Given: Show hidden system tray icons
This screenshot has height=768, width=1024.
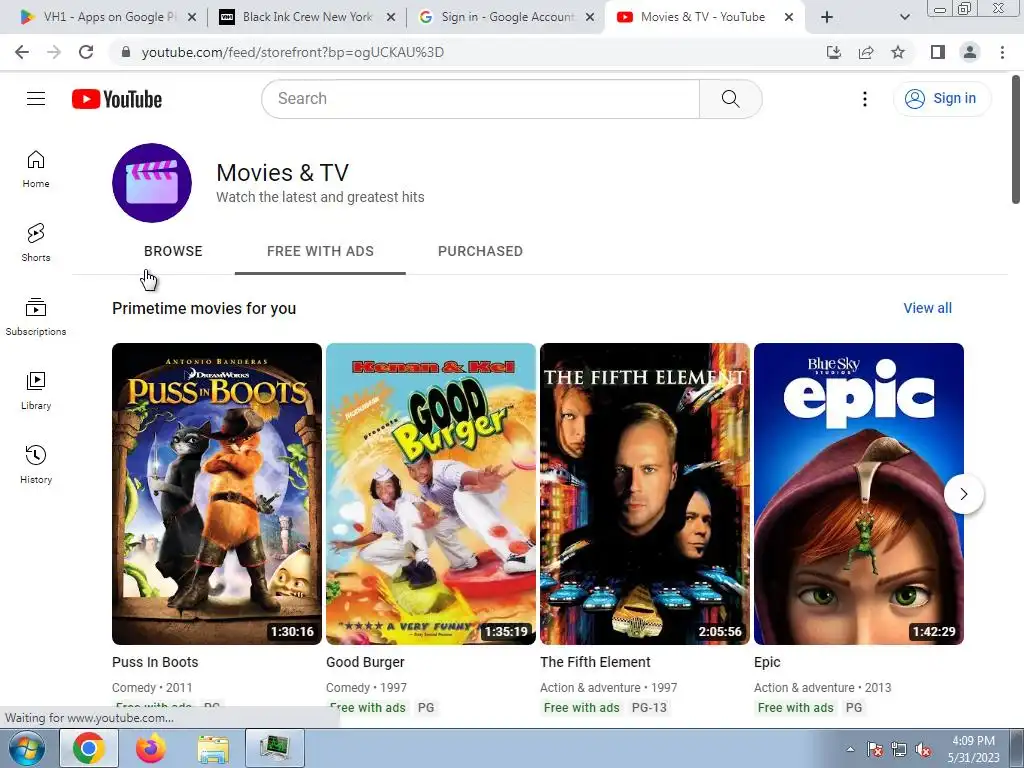Looking at the screenshot, I should coord(850,749).
